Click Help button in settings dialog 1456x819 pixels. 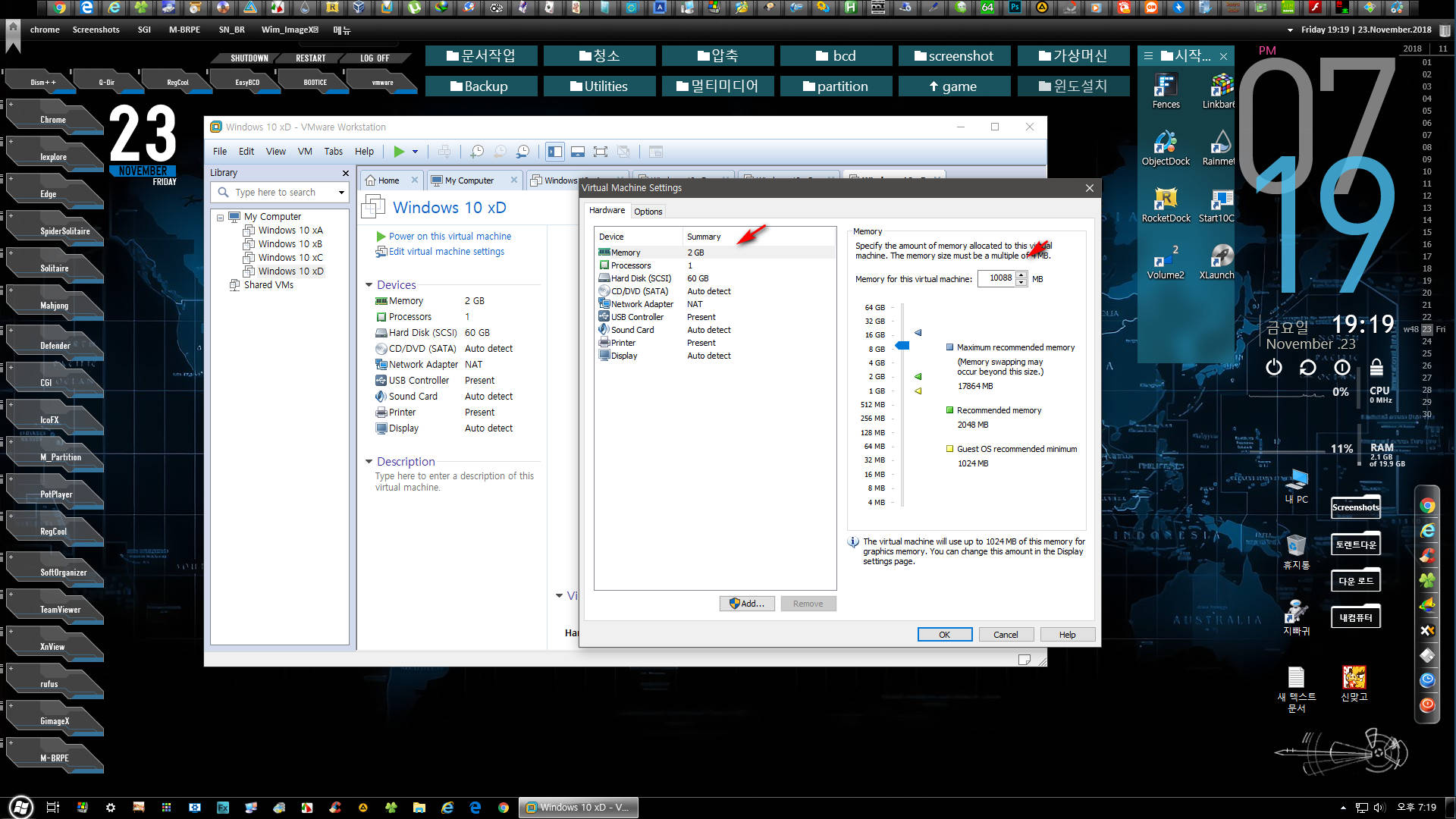click(x=1067, y=635)
